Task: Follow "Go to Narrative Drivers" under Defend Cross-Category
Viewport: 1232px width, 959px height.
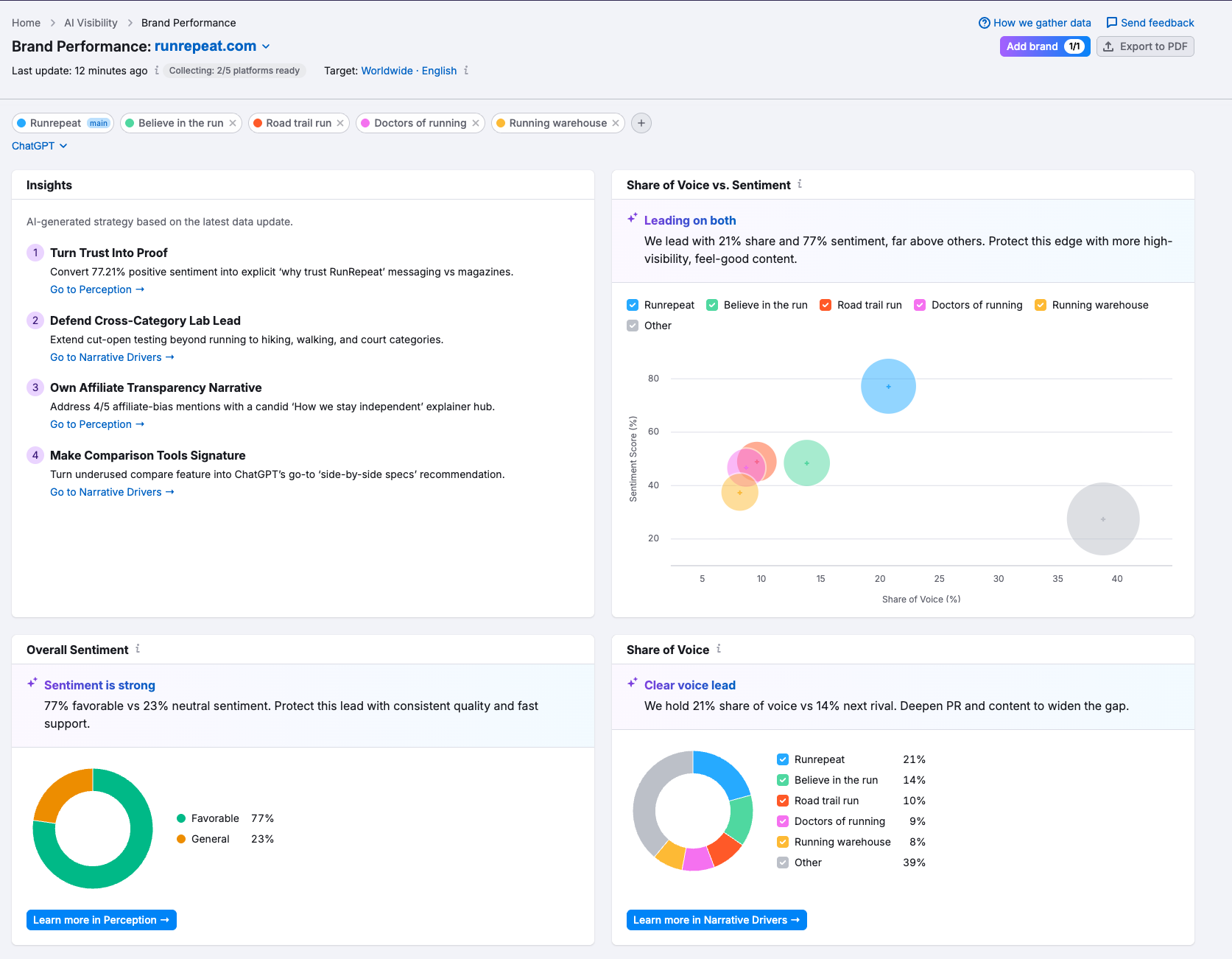Action: pos(112,357)
